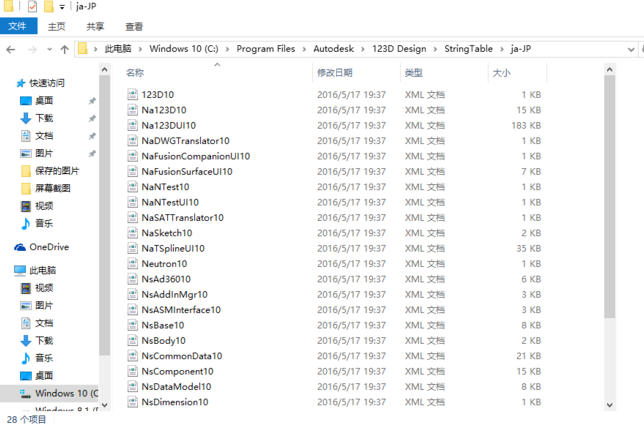The image size is (644, 426).
Task: Expand the chevron after StringTable in the path
Action: [502, 49]
